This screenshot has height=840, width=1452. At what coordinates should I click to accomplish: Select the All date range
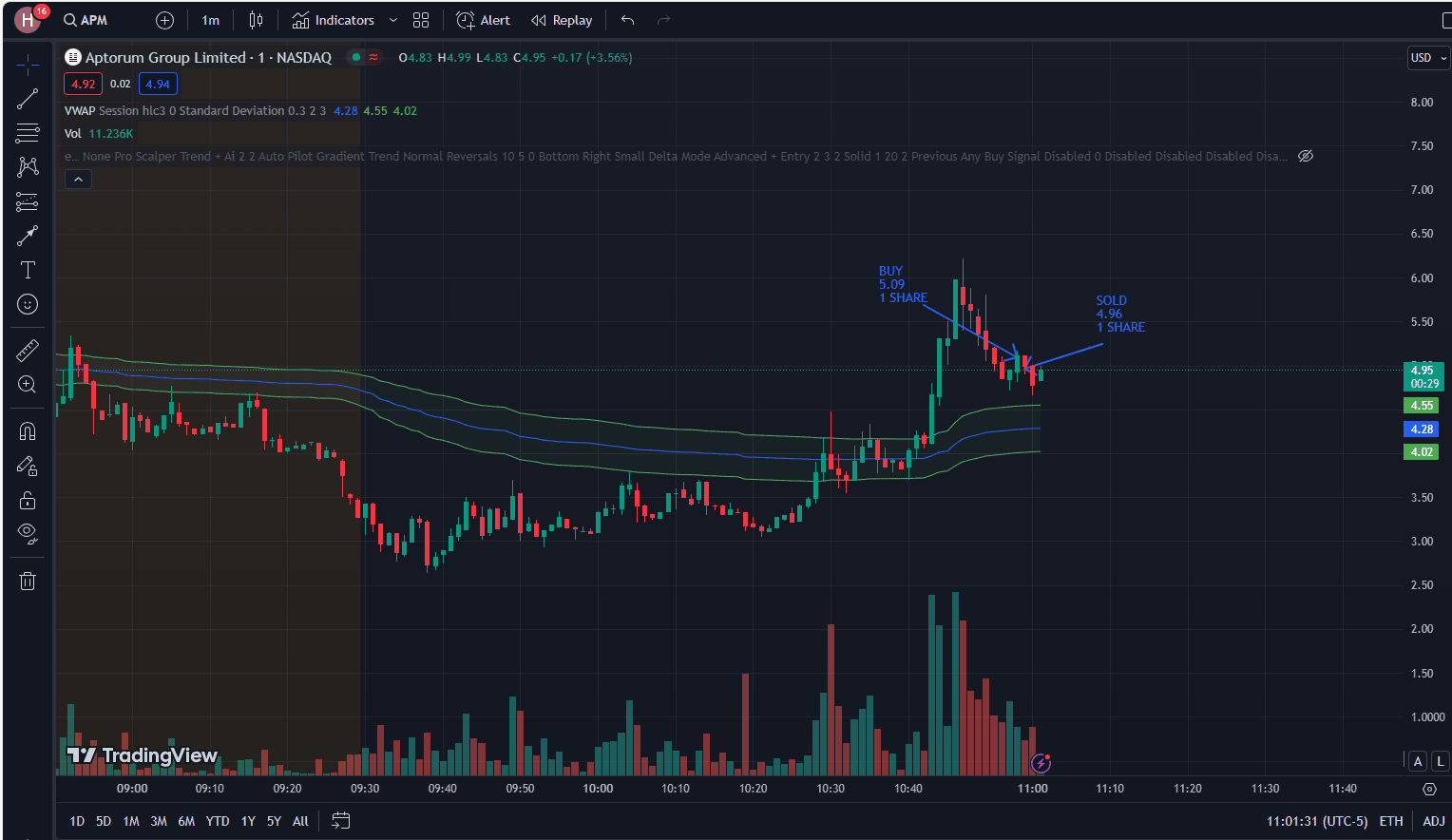click(x=300, y=821)
